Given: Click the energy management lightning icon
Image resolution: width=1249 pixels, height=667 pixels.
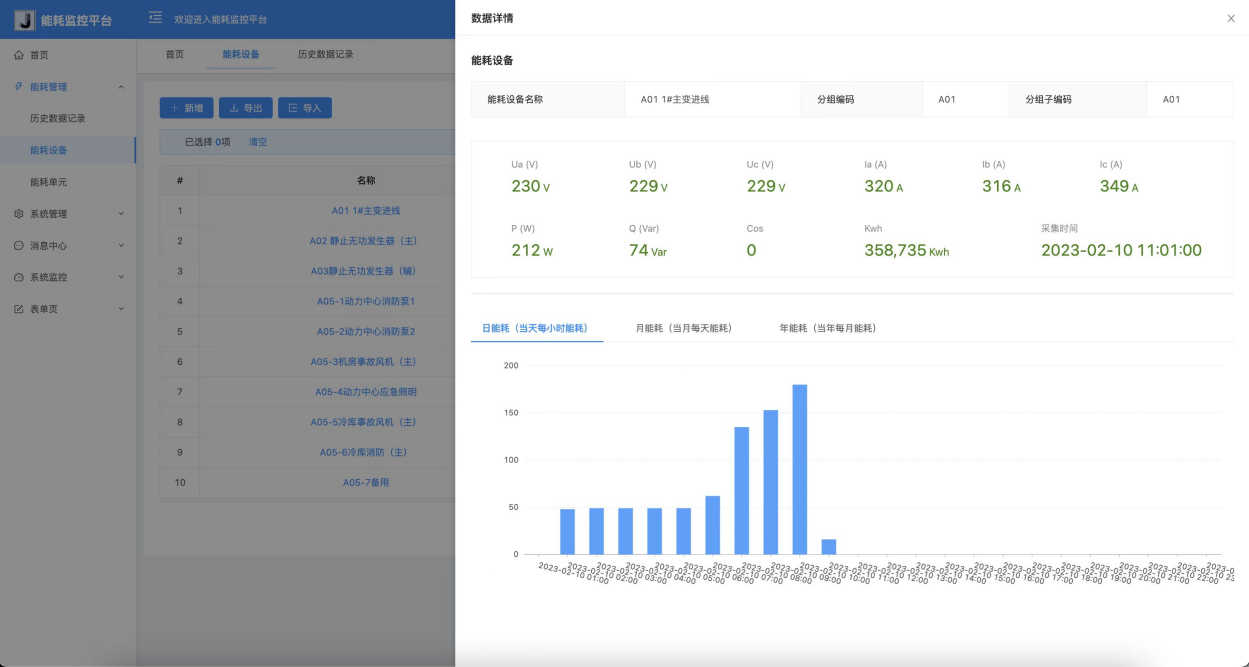Looking at the screenshot, I should 19,87.
